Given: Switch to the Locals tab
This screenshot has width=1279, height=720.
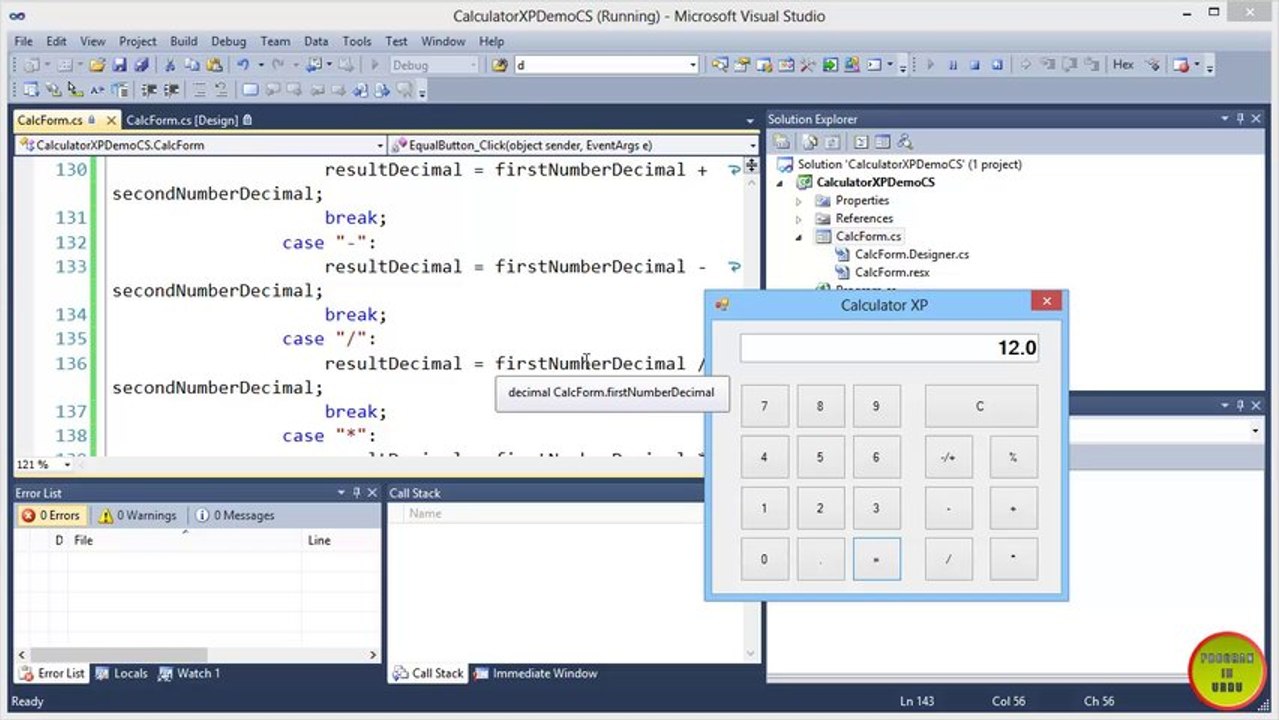Looking at the screenshot, I should click(x=121, y=673).
